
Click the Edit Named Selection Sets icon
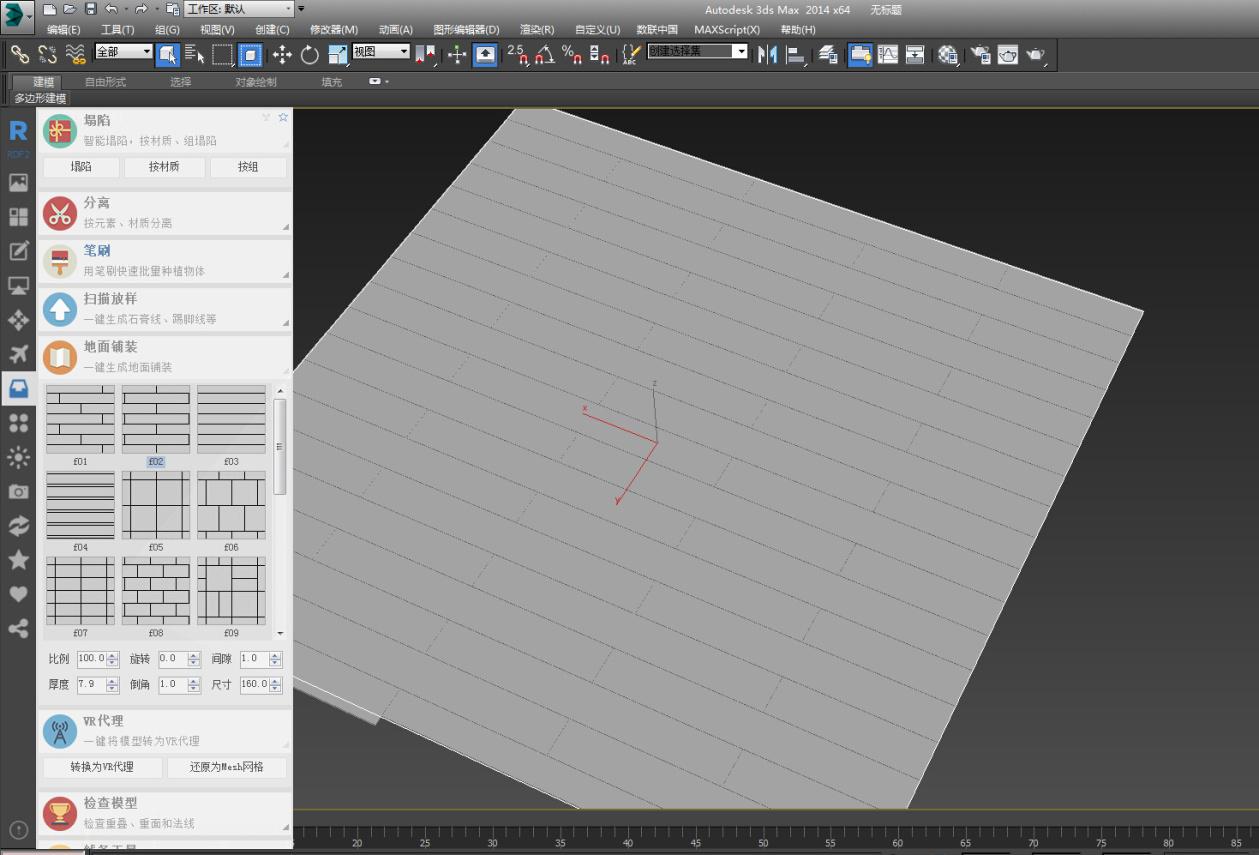click(630, 54)
